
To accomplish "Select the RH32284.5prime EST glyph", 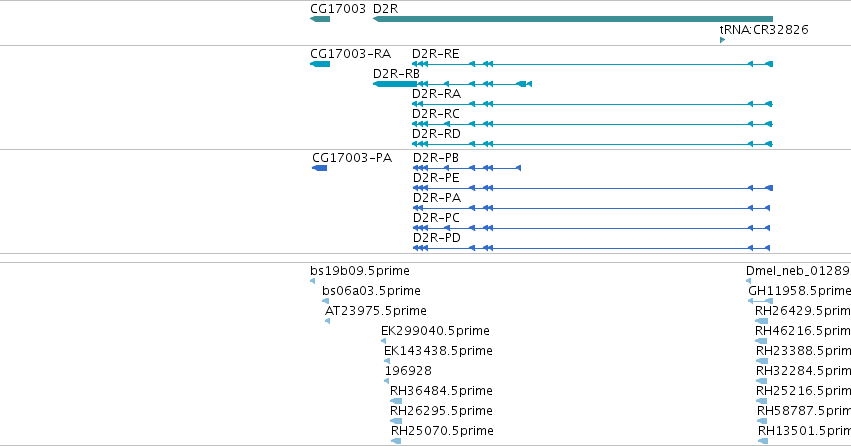I will tap(761, 381).
